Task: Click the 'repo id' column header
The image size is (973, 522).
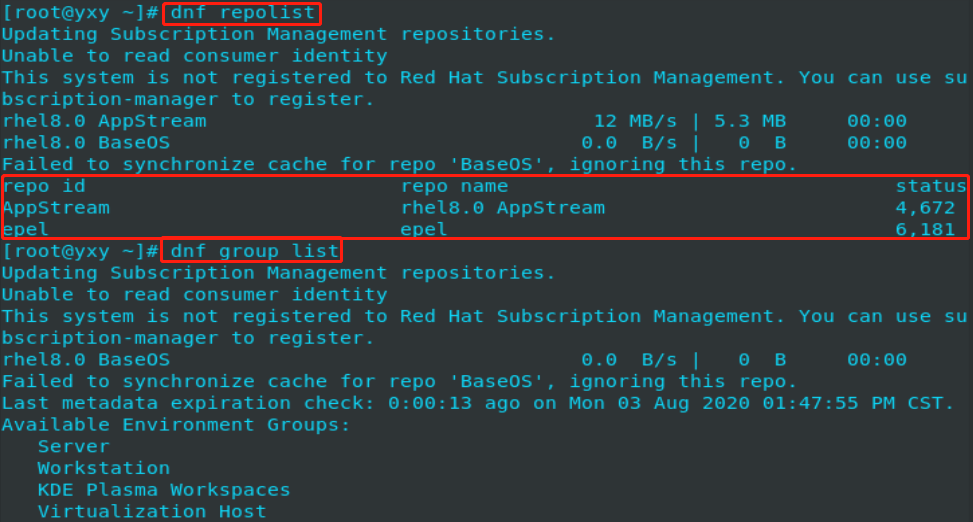Action: [x=44, y=186]
